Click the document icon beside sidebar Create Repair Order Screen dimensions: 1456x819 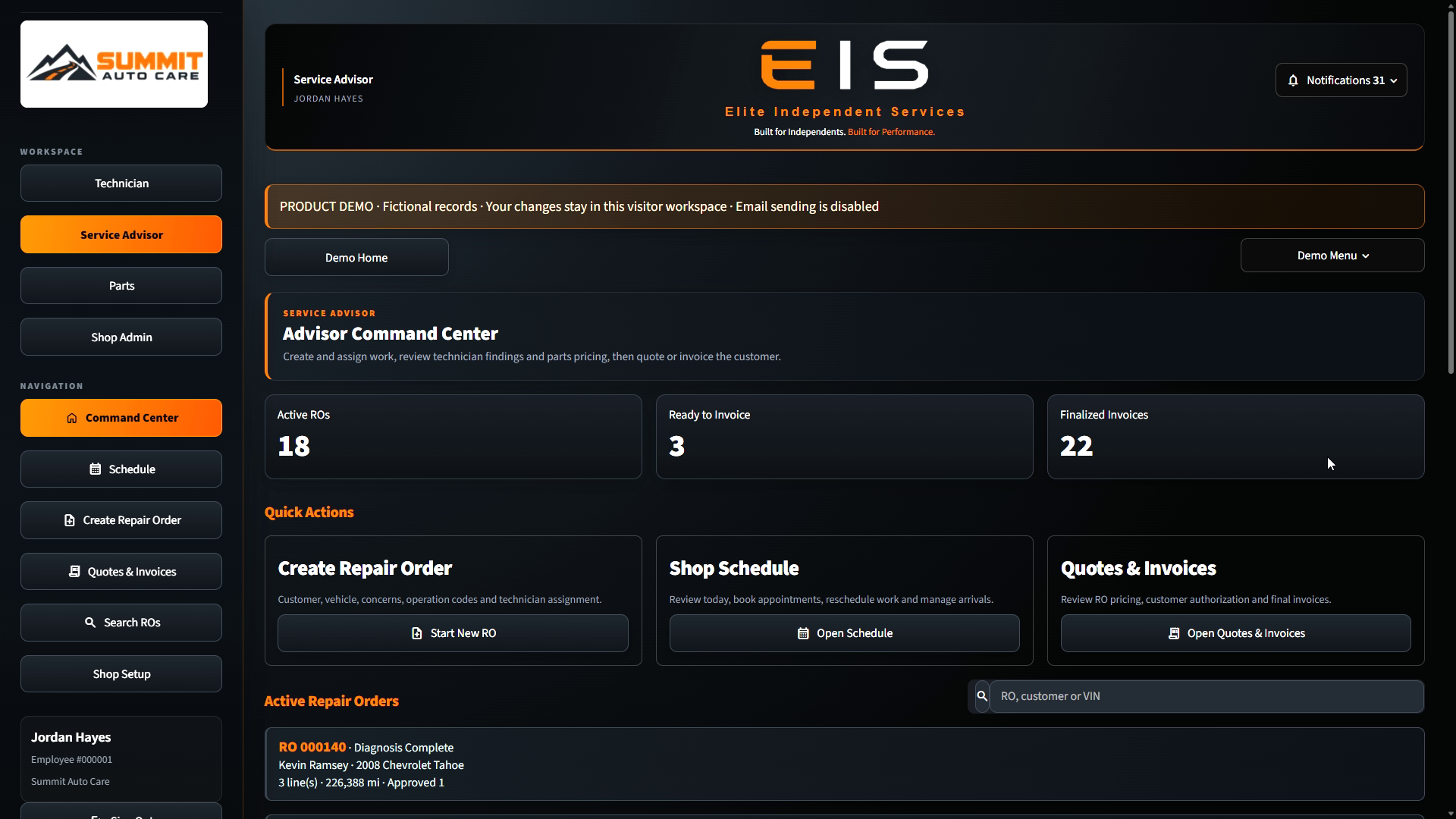70,520
